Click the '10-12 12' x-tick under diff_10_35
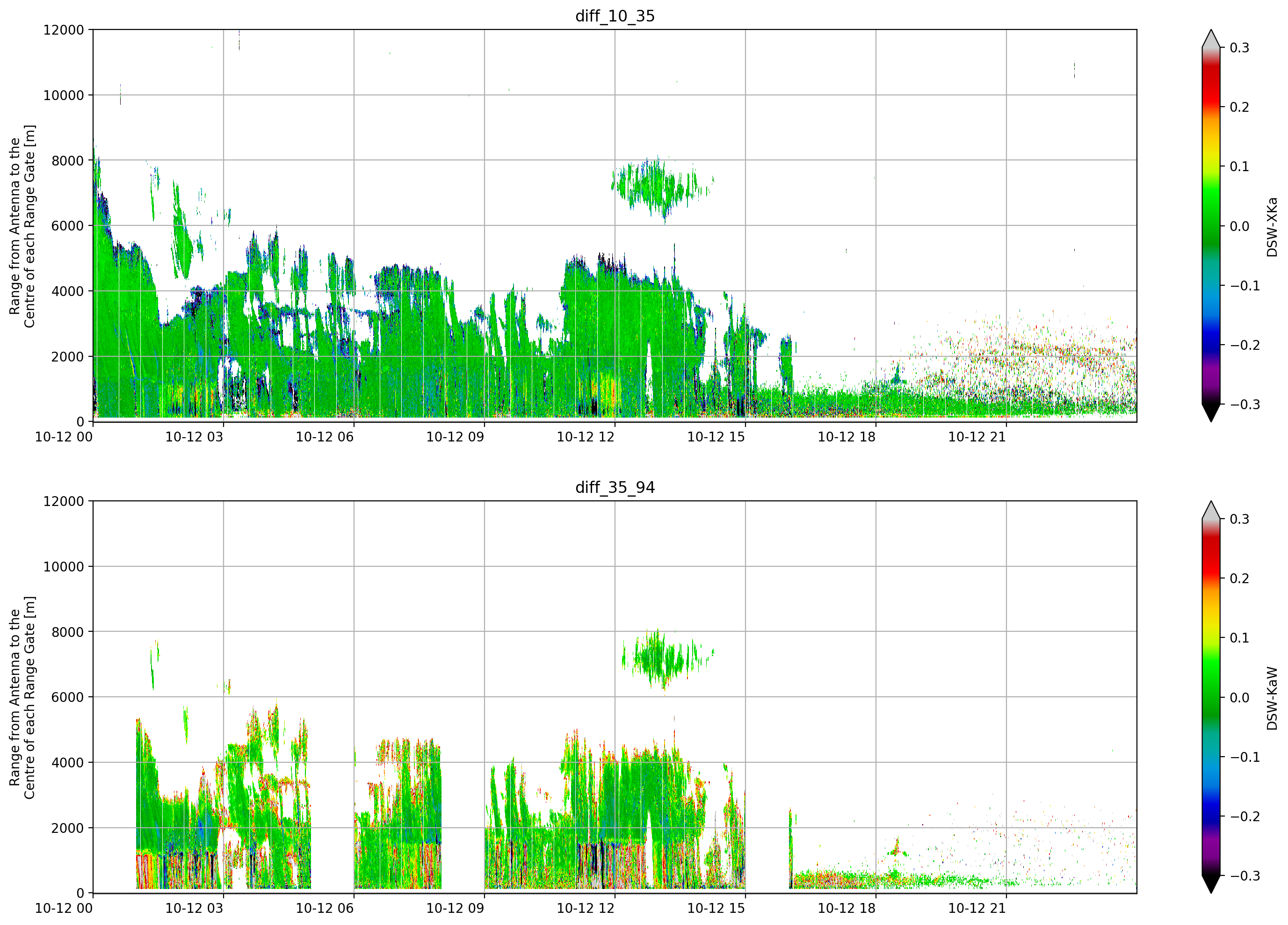 tap(586, 437)
